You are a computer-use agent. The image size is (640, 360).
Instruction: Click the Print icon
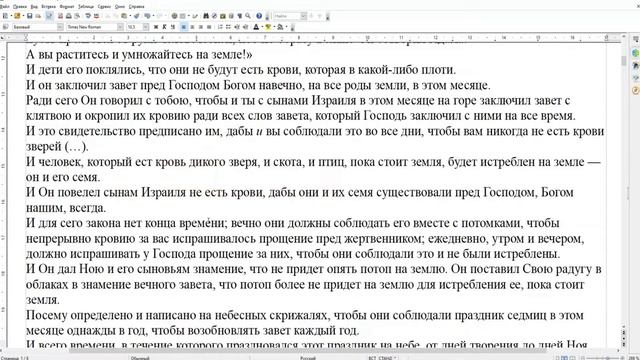tap(69, 16)
